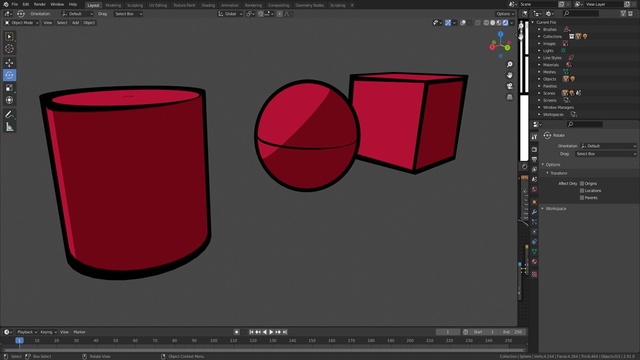The height and width of the screenshot is (360, 640).
Task: Open the viewport Add menu
Action: coord(76,23)
